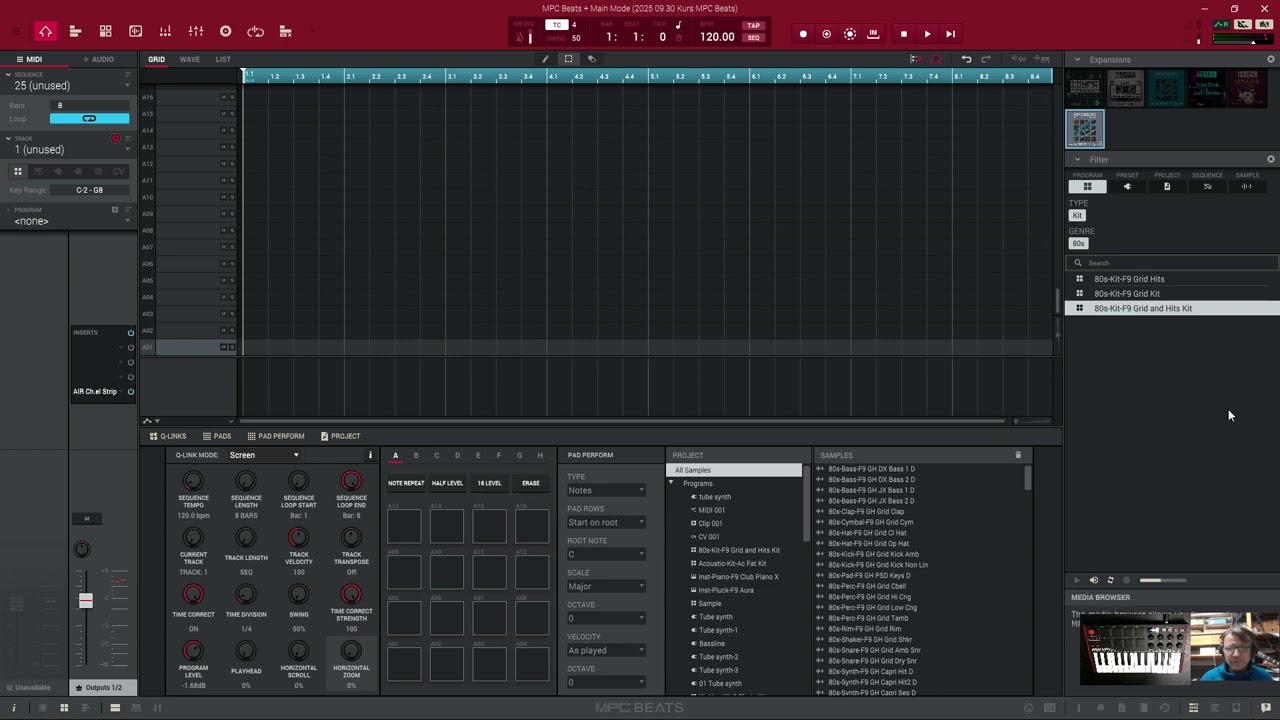Select the eraser tool
Image resolution: width=1280 pixels, height=720 pixels.
point(591,59)
